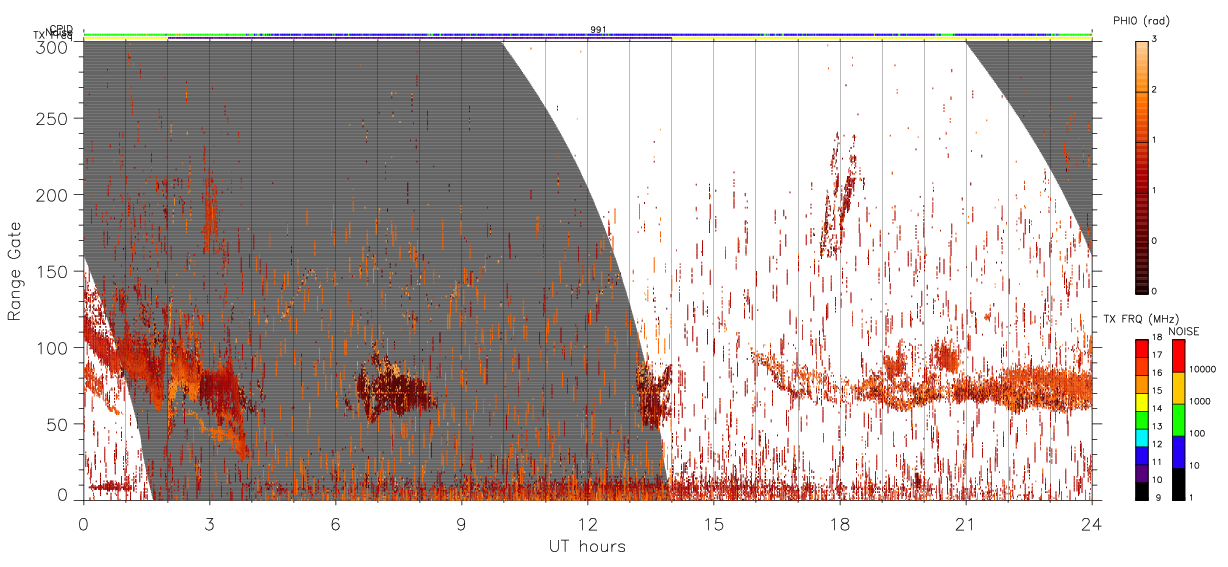Click the "1000" NOISE legend label

pyautogui.click(x=1198, y=401)
